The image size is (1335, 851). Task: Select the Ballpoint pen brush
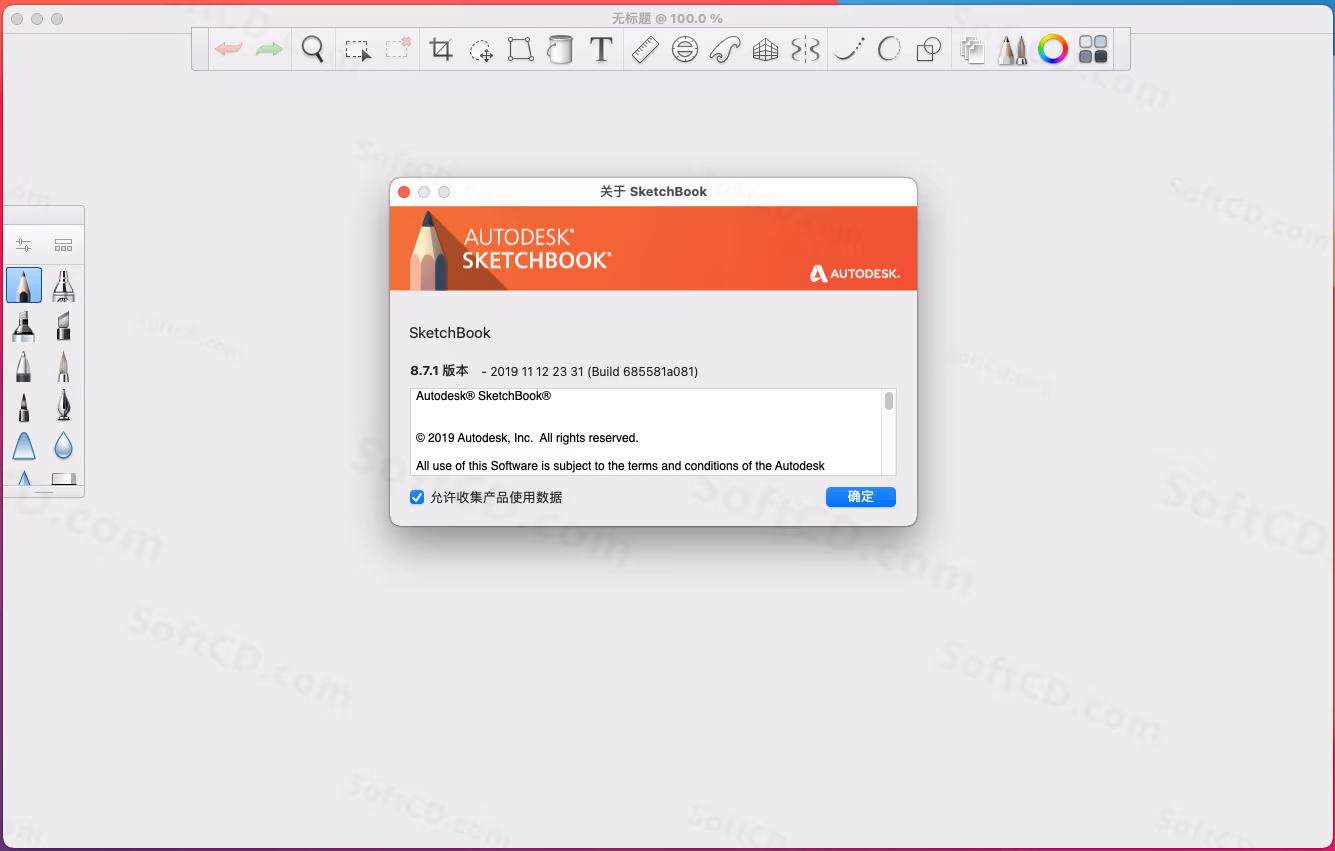click(x=24, y=365)
